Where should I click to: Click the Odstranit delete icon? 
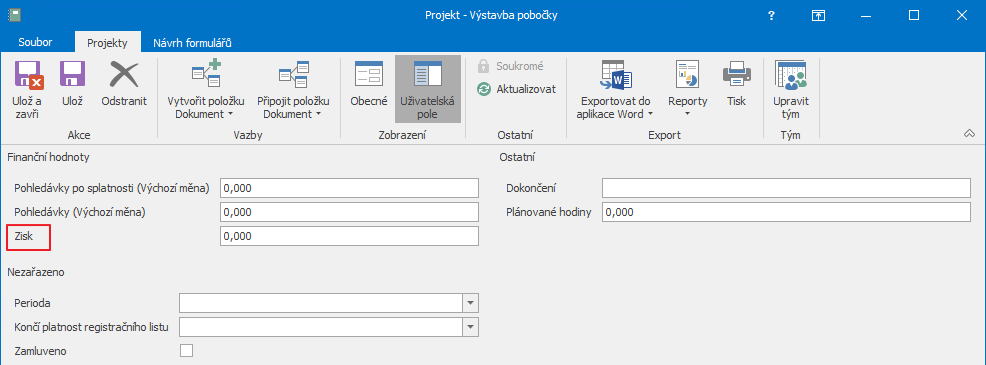pos(124,75)
